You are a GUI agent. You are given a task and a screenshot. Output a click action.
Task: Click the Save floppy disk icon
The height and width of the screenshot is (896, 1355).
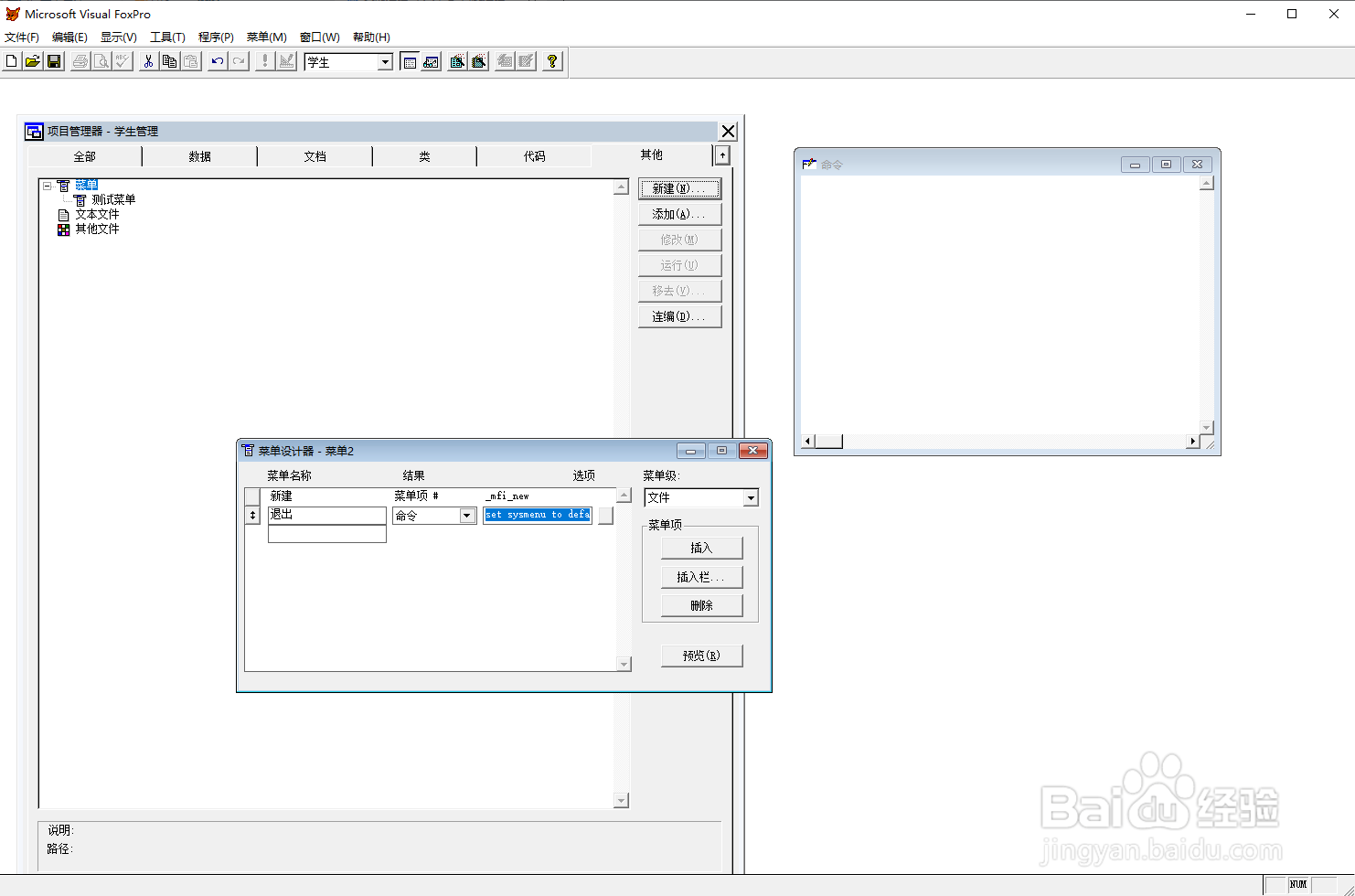54,61
